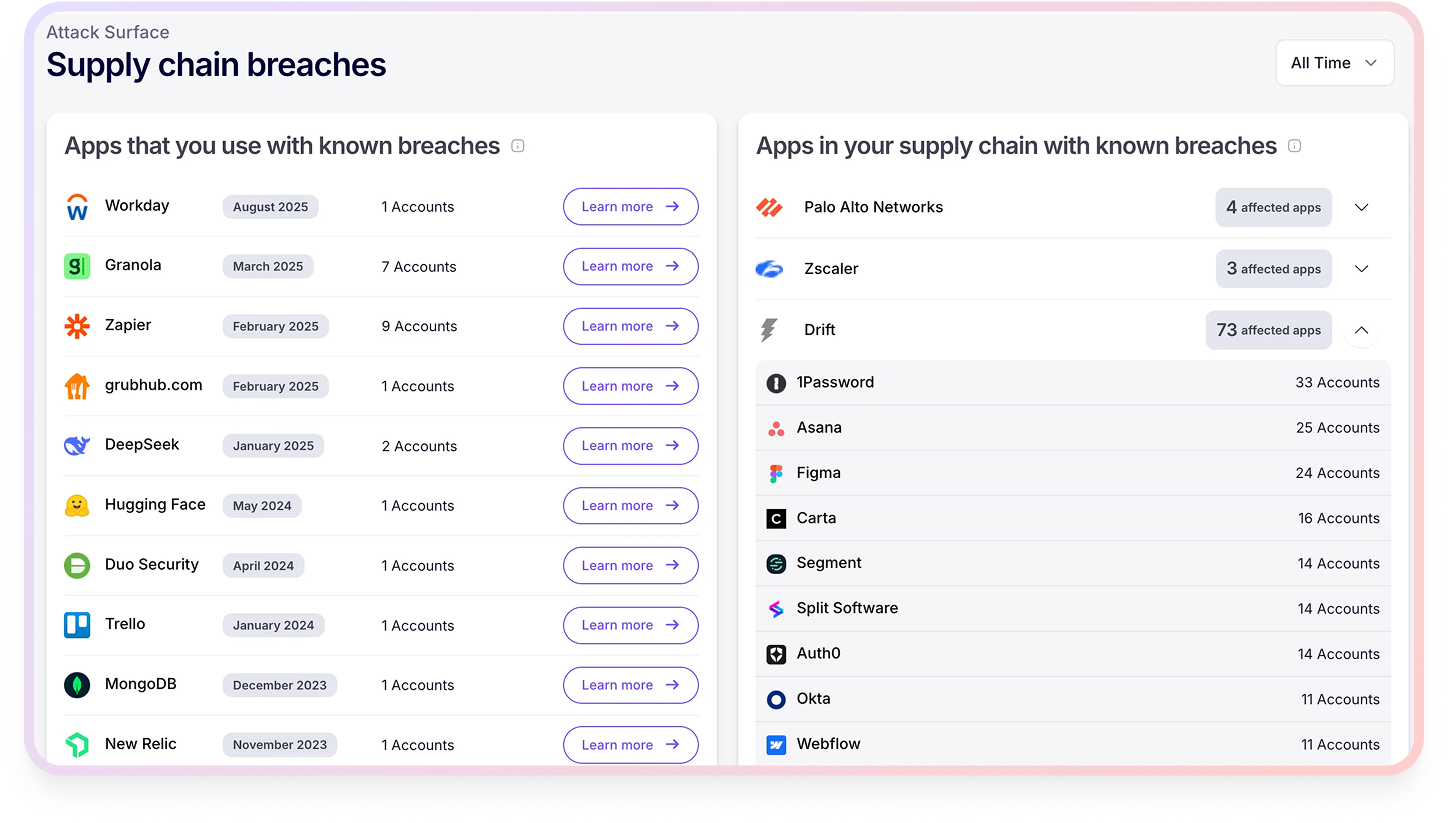Click the '4 affected apps' badge
The width and height of the screenshot is (1448, 823).
(1274, 208)
